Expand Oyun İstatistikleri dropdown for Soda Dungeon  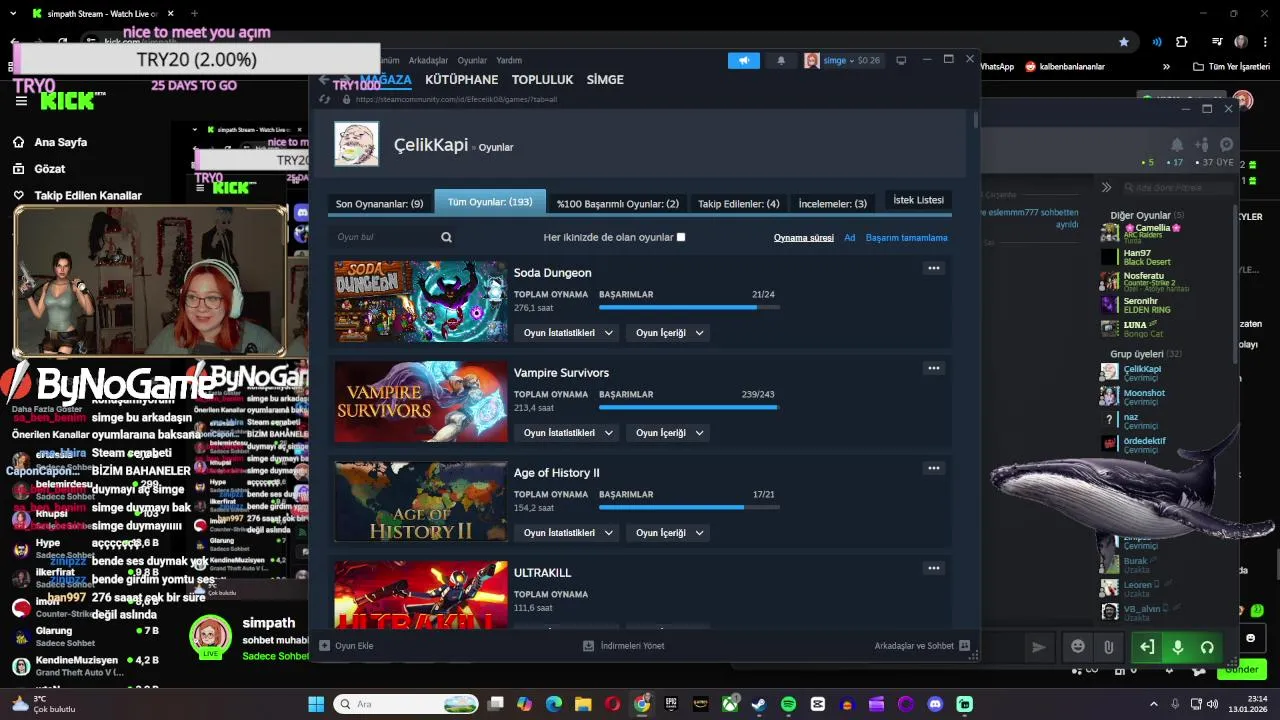567,333
